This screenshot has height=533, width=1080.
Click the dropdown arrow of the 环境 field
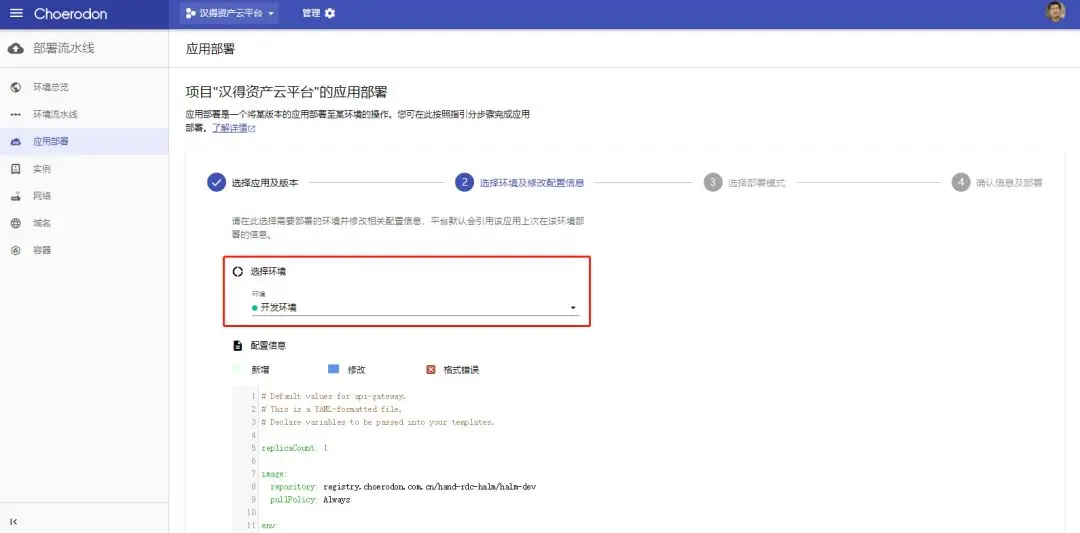(573, 308)
